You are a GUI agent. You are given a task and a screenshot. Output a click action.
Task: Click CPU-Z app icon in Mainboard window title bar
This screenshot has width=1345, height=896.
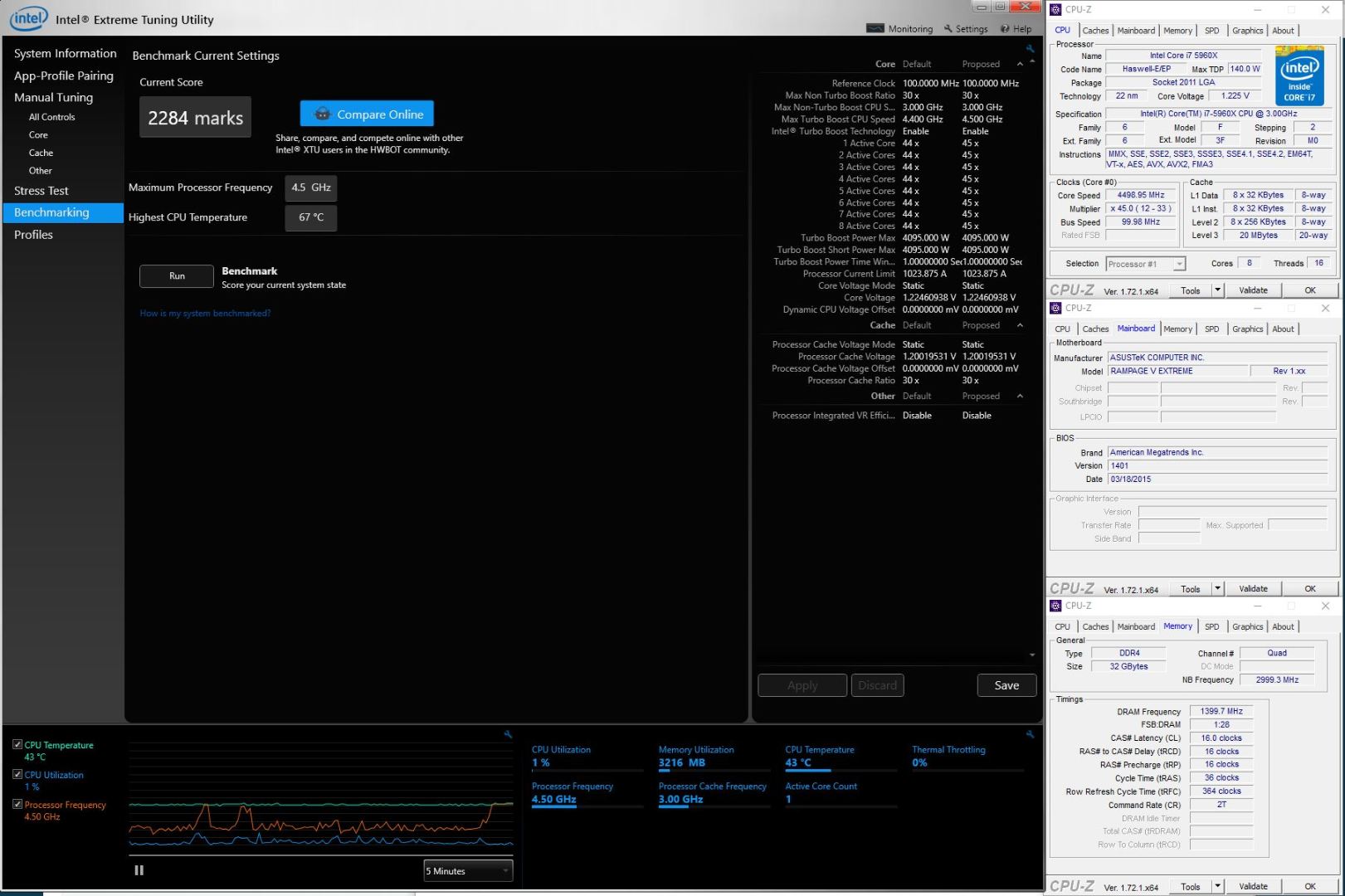[1055, 308]
